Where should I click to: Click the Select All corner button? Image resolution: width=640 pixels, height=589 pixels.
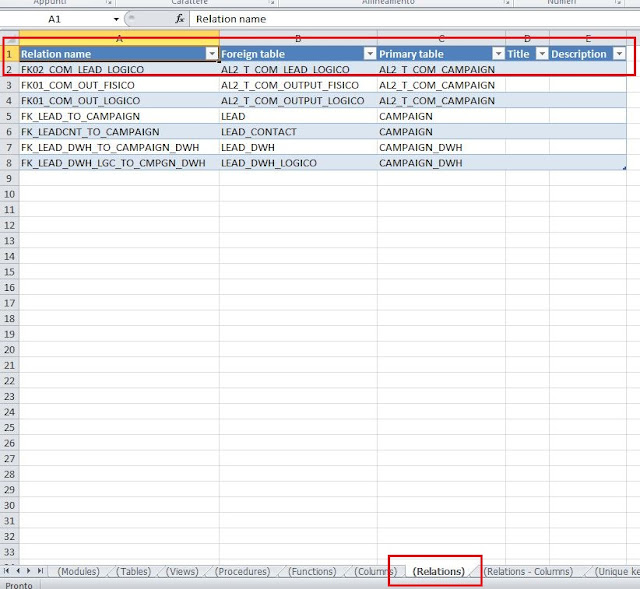pyautogui.click(x=10, y=40)
